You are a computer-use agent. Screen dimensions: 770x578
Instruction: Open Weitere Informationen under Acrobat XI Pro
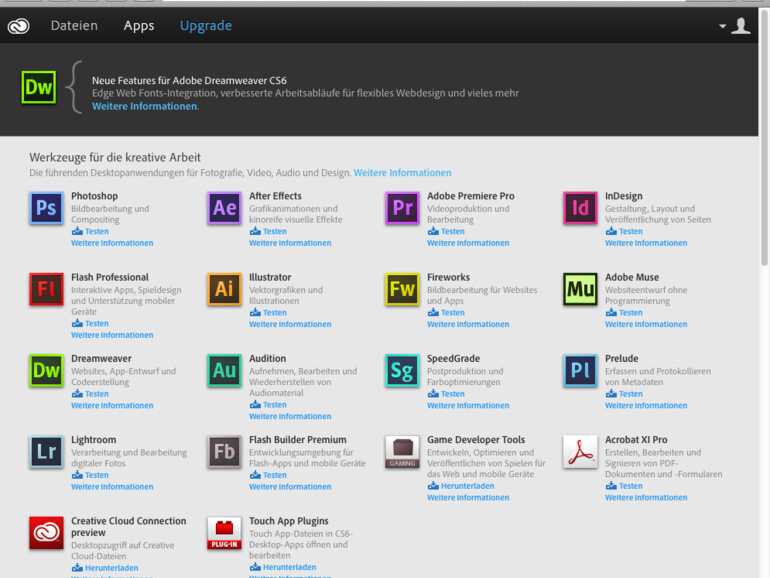[646, 497]
